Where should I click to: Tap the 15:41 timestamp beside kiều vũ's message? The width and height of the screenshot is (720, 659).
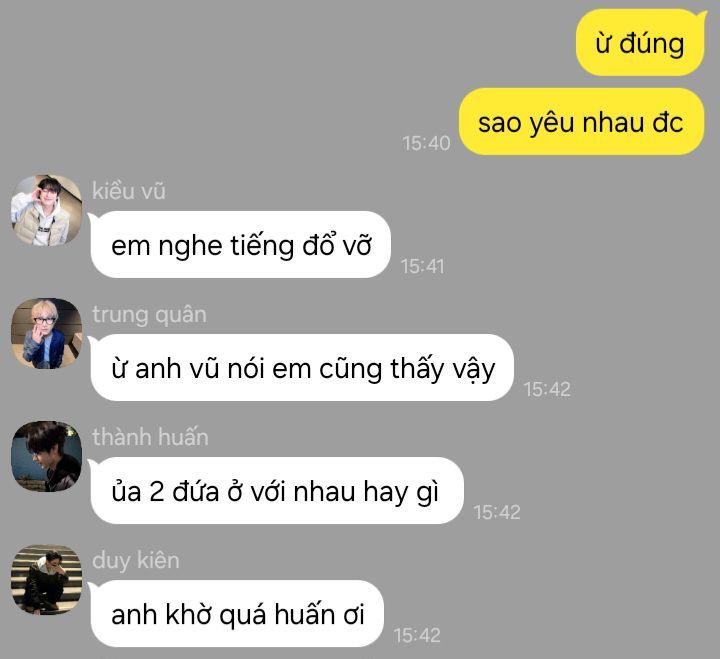(x=422, y=266)
